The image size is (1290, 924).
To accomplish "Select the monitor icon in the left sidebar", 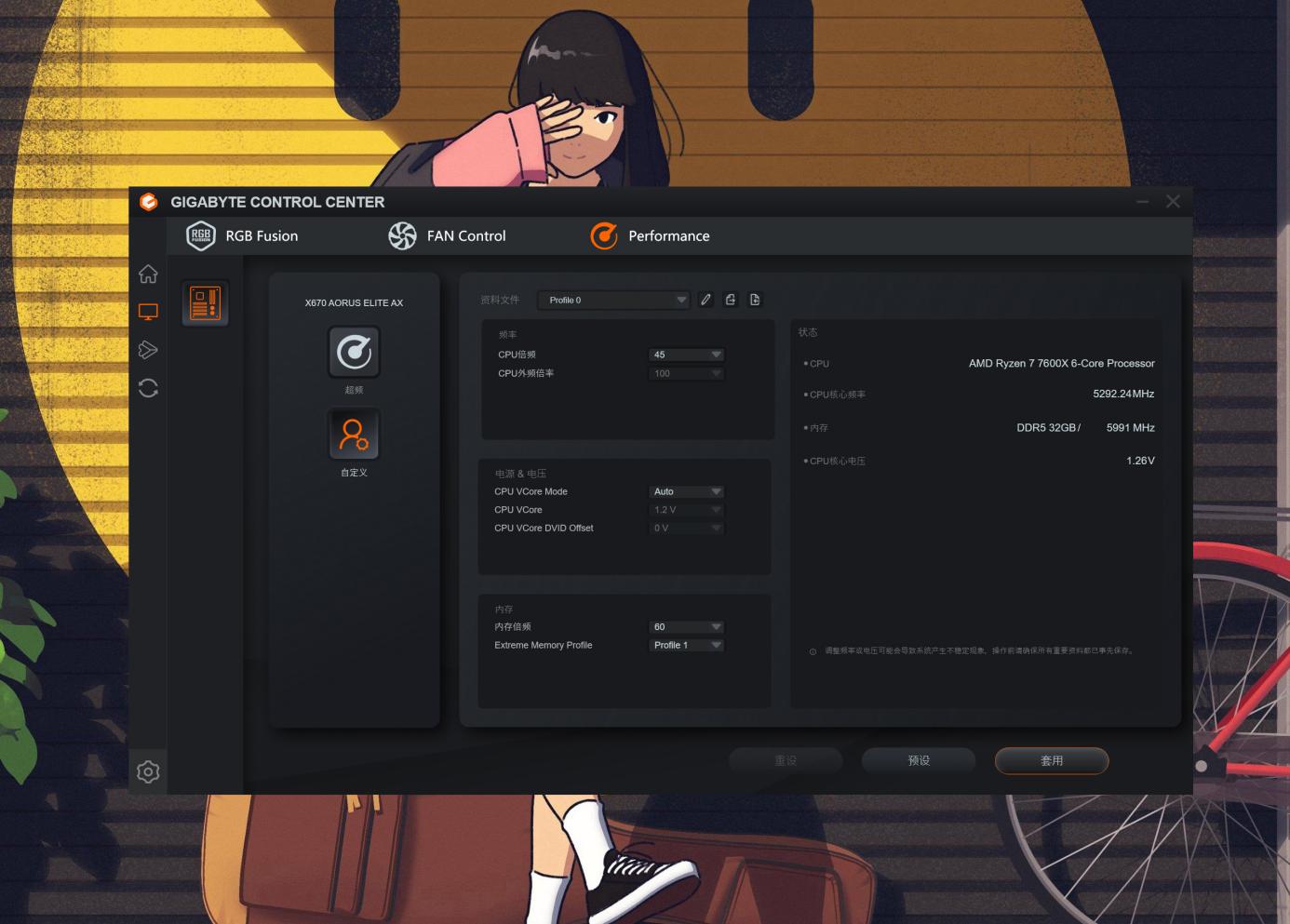I will 148,312.
